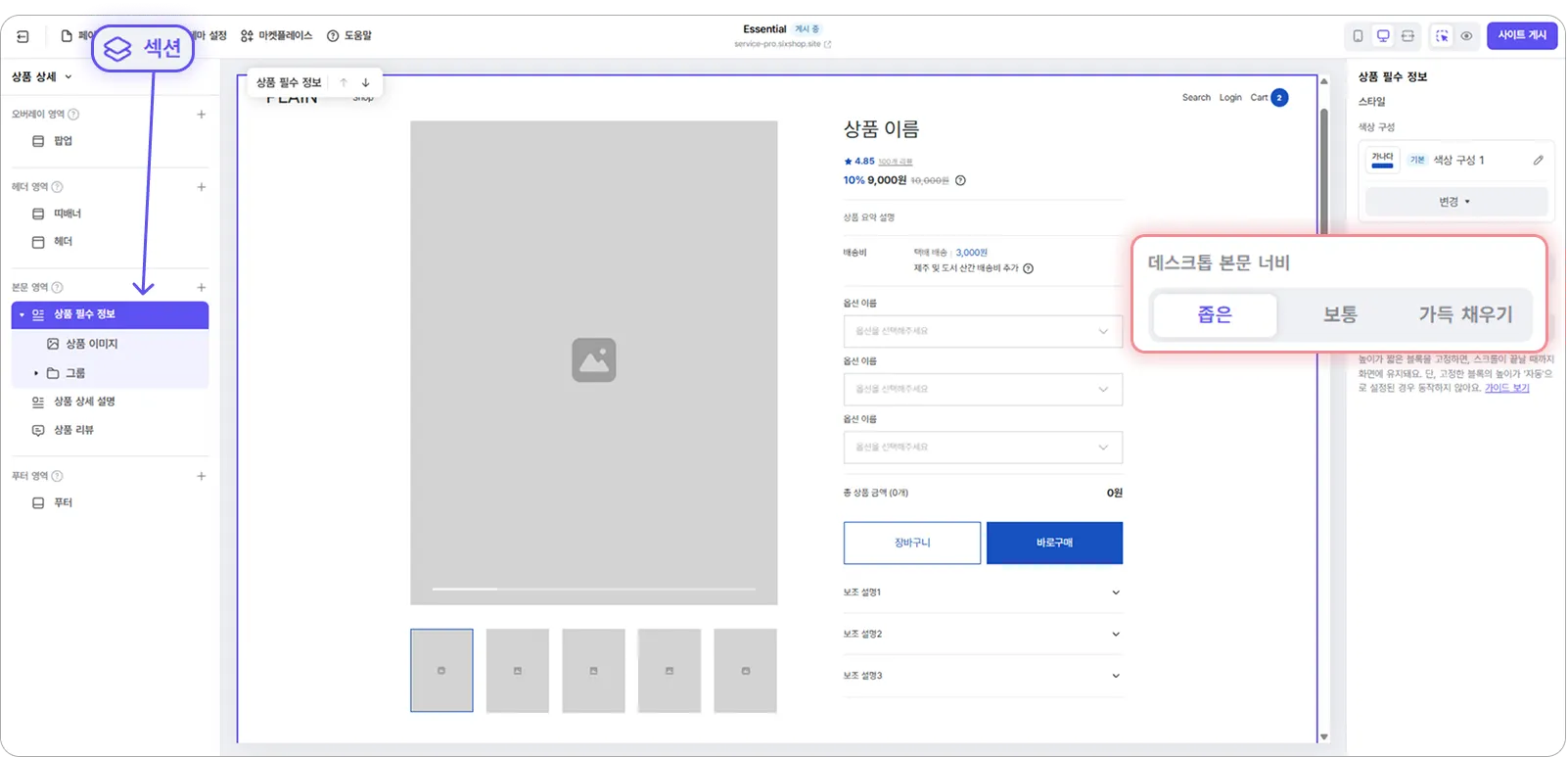Open the 변경 color scheme dropdown

[x=1455, y=203]
